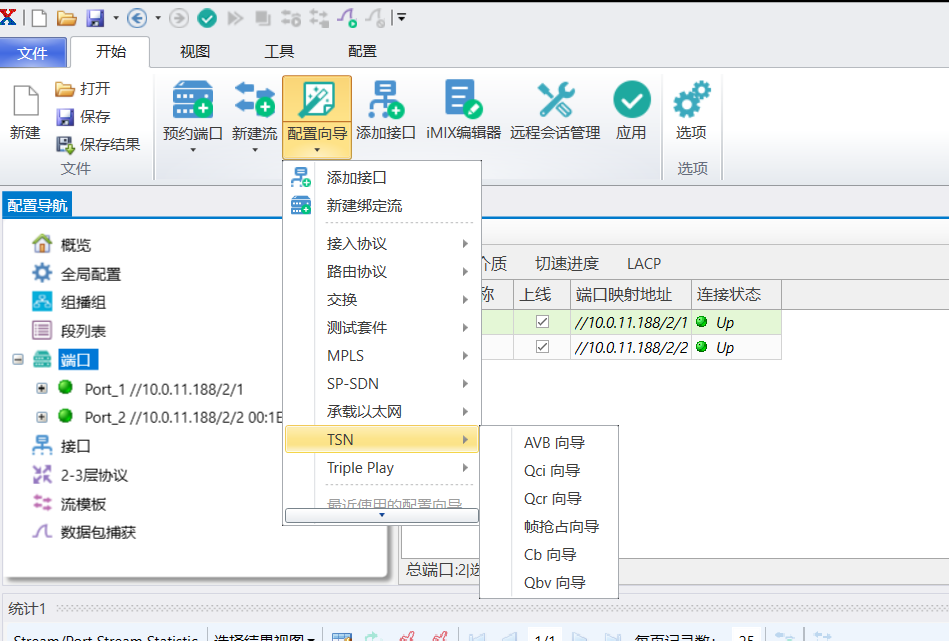Click the 应用 apply ribbon button
The height and width of the screenshot is (641, 949).
631,111
